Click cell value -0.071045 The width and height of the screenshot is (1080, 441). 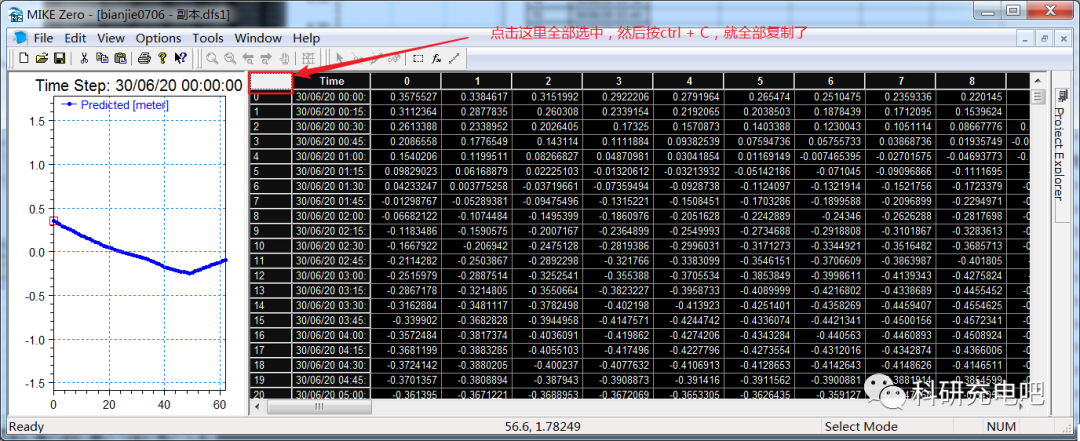830,172
